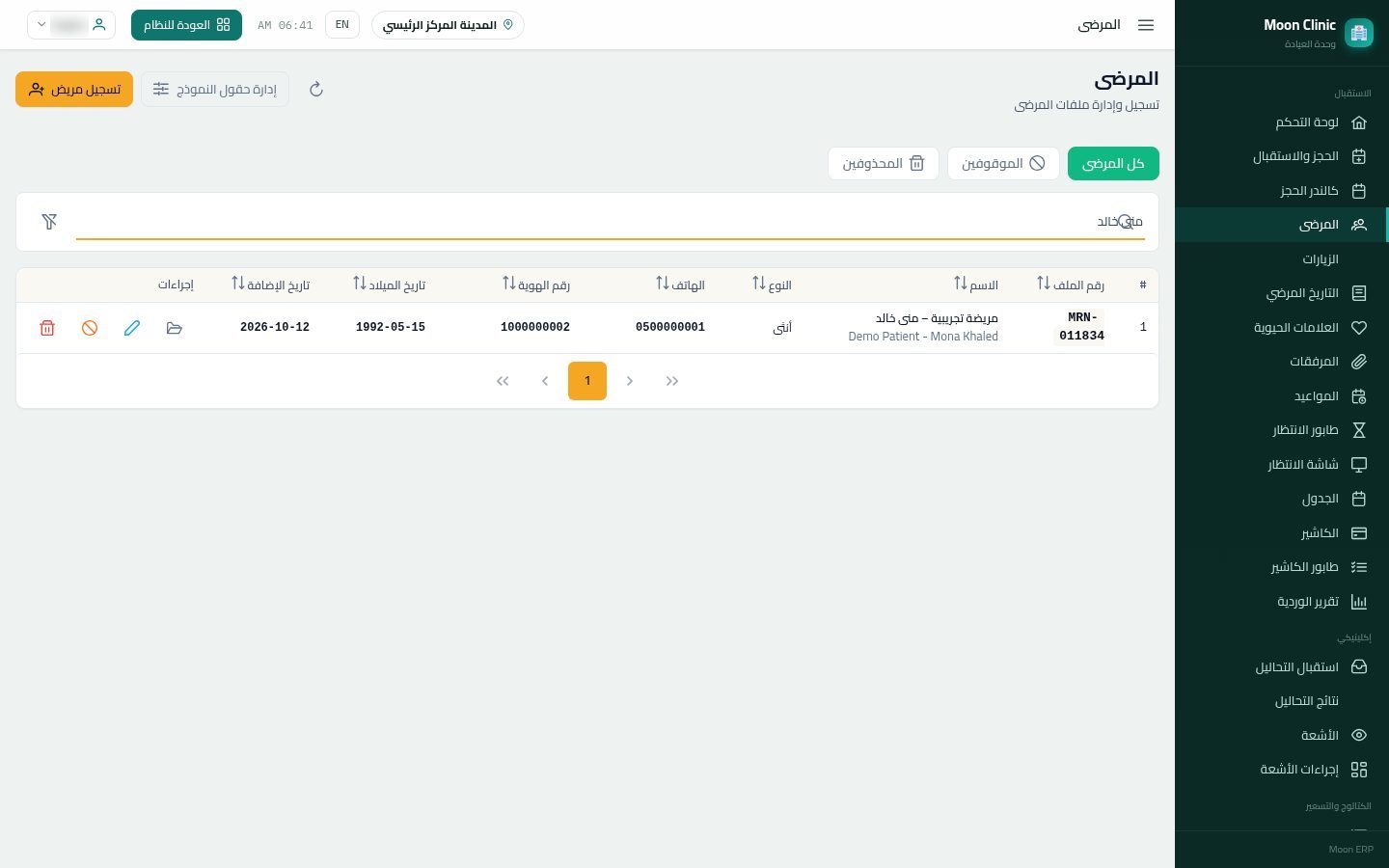Toggle sidebar with hamburger menu icon
The height and width of the screenshot is (868, 1389).
[1146, 25]
